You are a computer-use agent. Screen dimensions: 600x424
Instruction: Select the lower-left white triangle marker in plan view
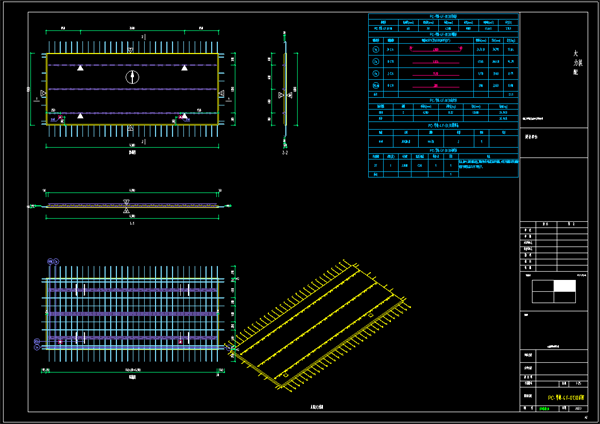80,116
